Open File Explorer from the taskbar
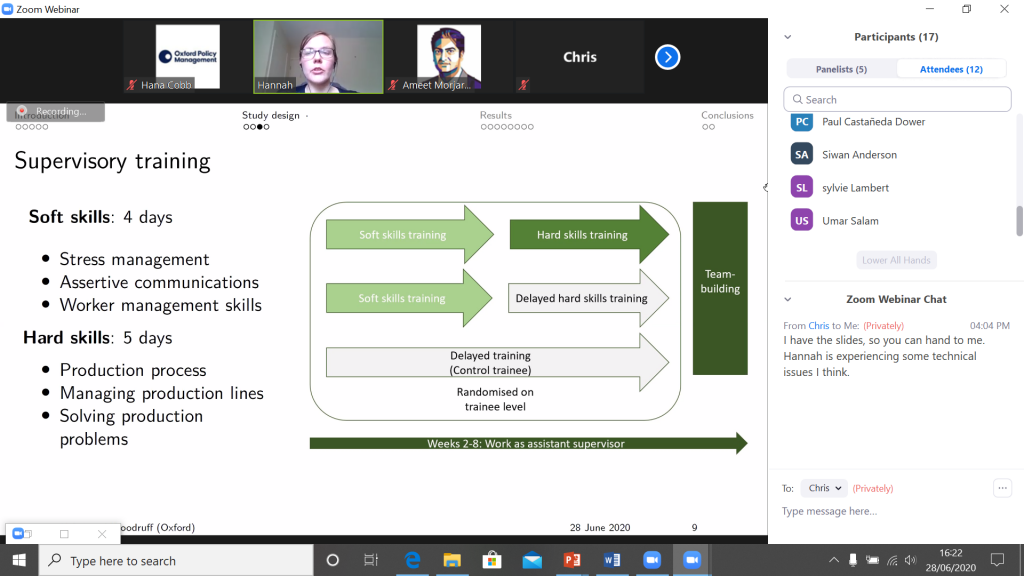This screenshot has height=576, width=1024. pyautogui.click(x=452, y=560)
